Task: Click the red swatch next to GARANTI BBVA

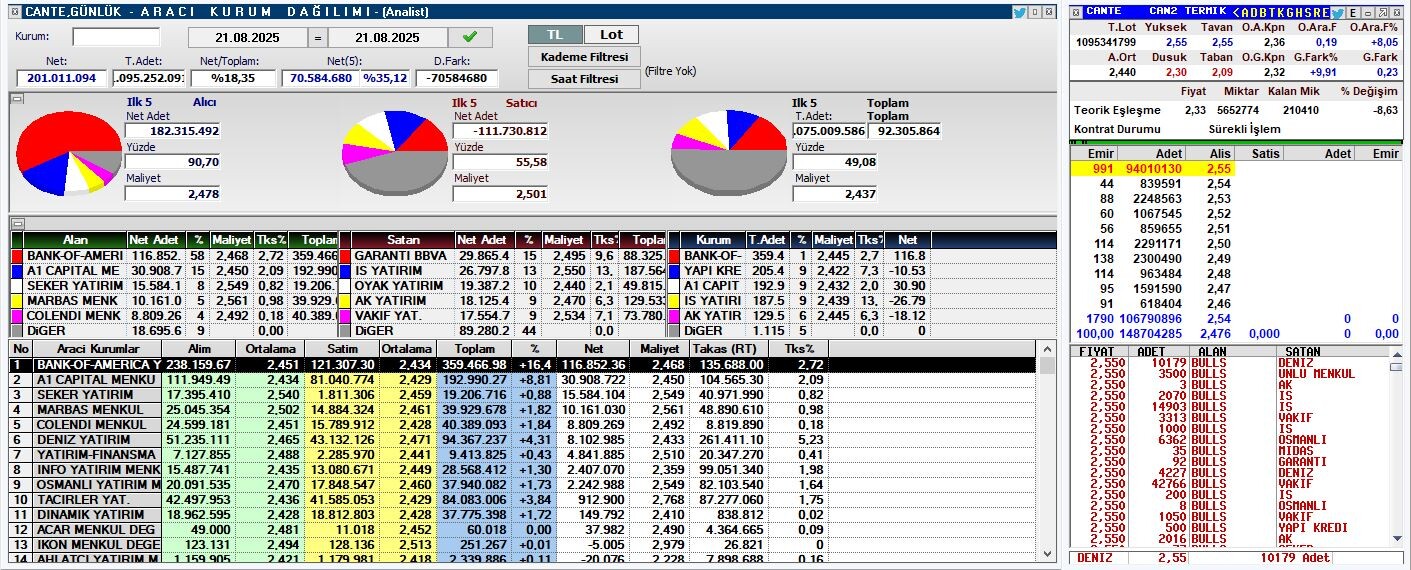Action: point(345,256)
